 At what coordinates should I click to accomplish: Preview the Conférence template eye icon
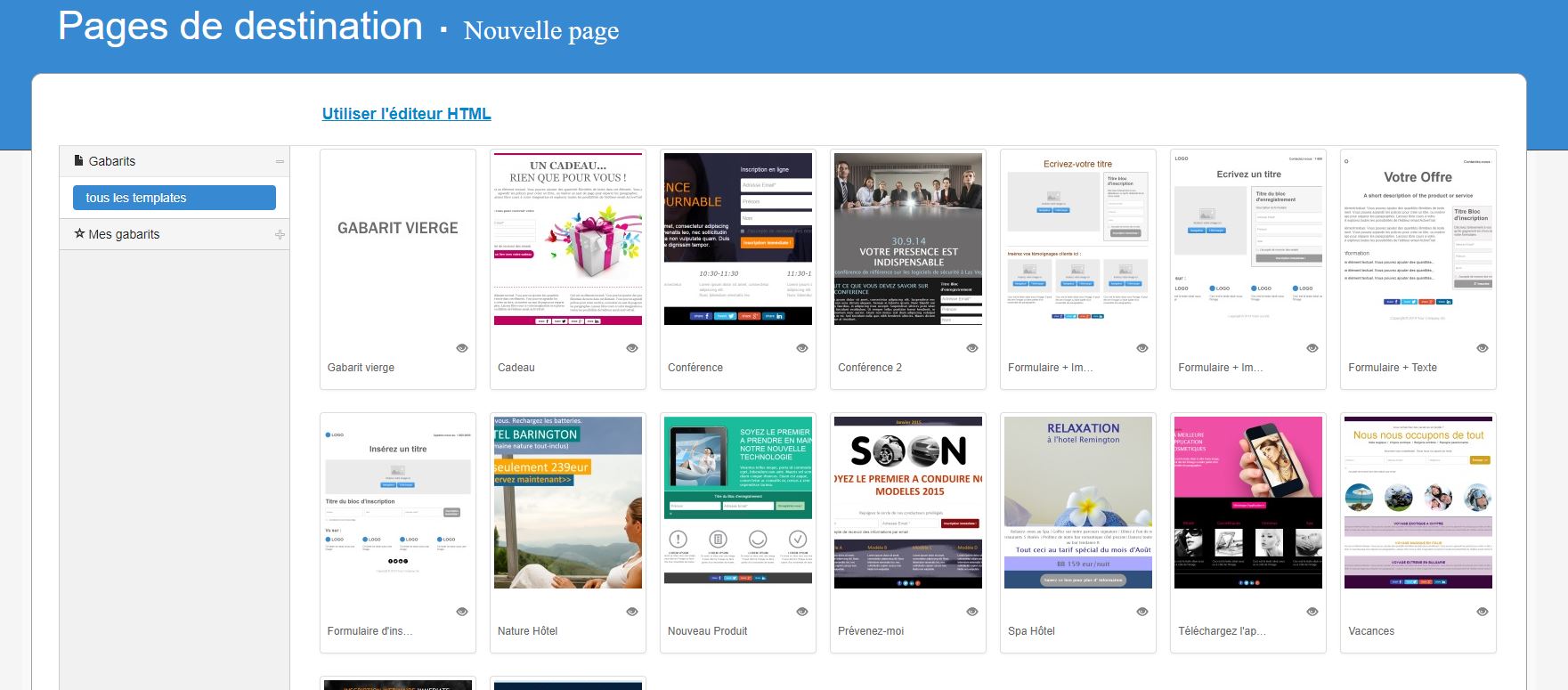tap(802, 348)
